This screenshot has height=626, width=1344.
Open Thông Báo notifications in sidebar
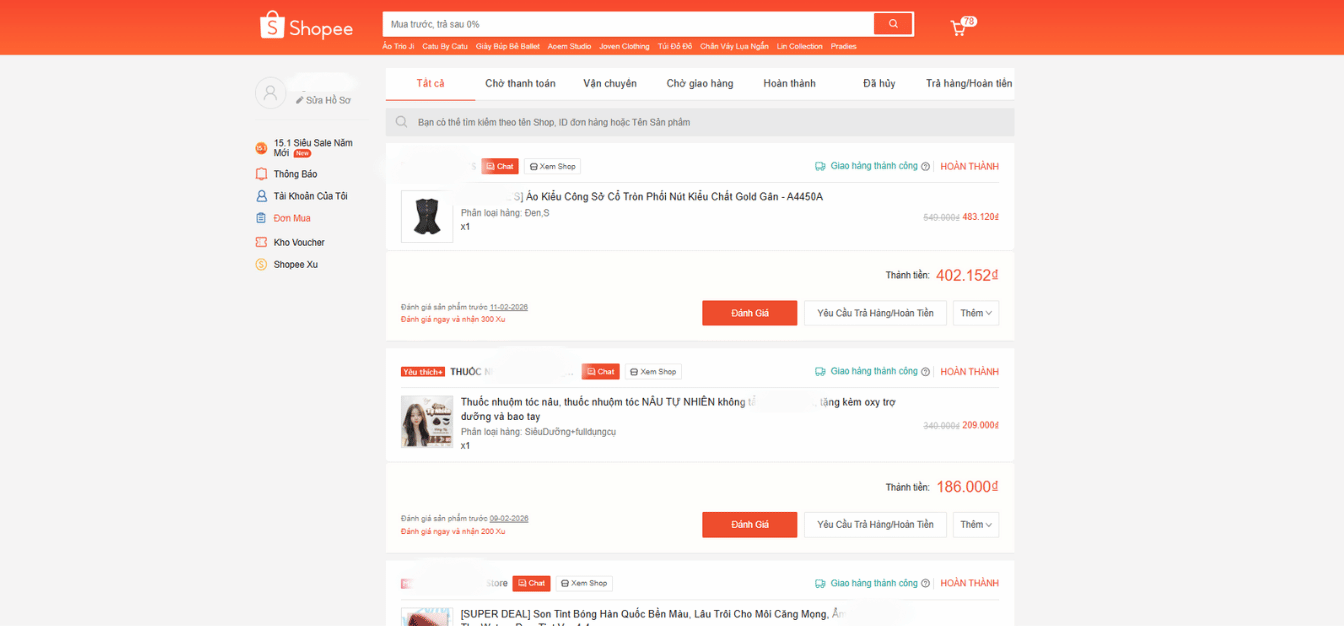point(295,174)
